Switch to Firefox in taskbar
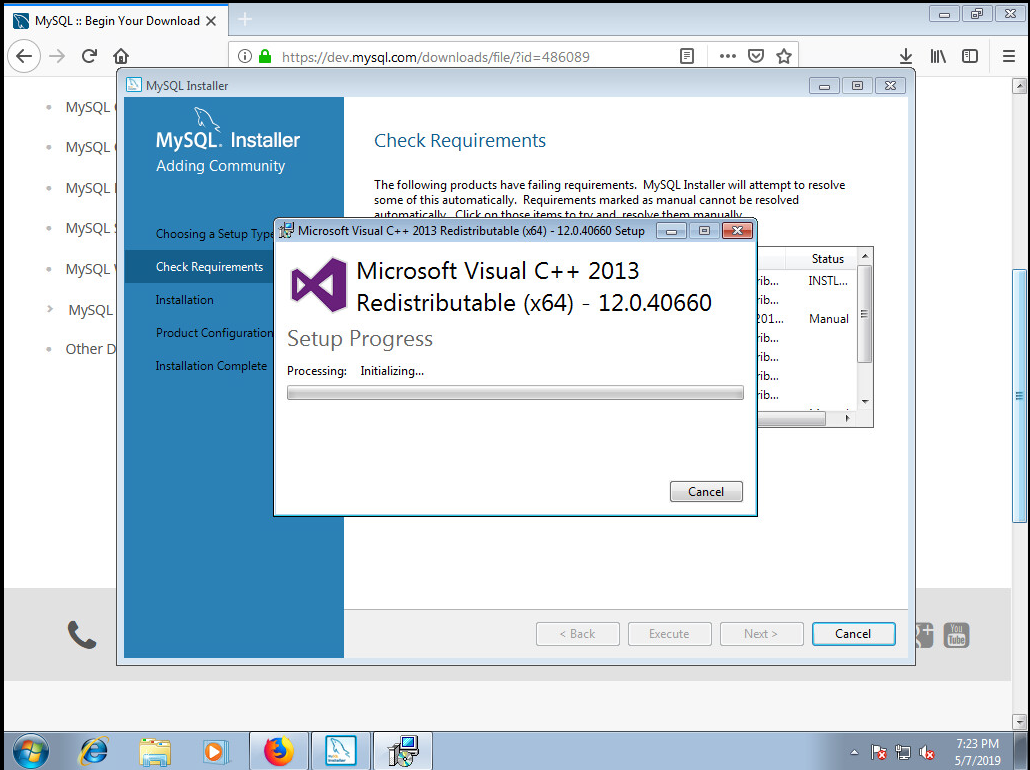Viewport: 1030px width, 770px height. pos(279,751)
